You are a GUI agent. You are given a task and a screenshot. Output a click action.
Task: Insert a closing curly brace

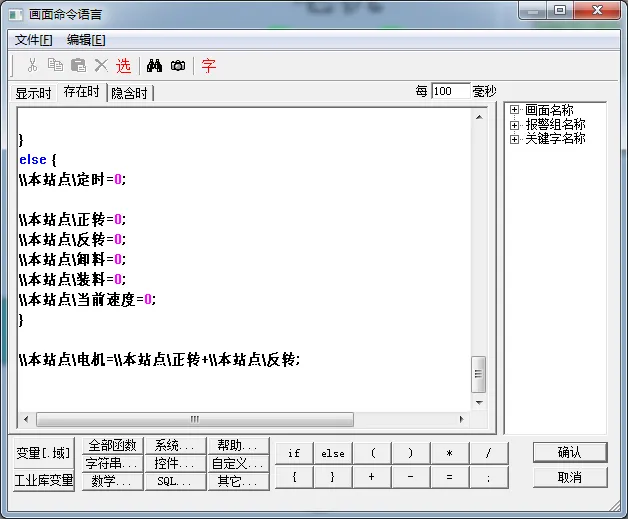click(333, 477)
